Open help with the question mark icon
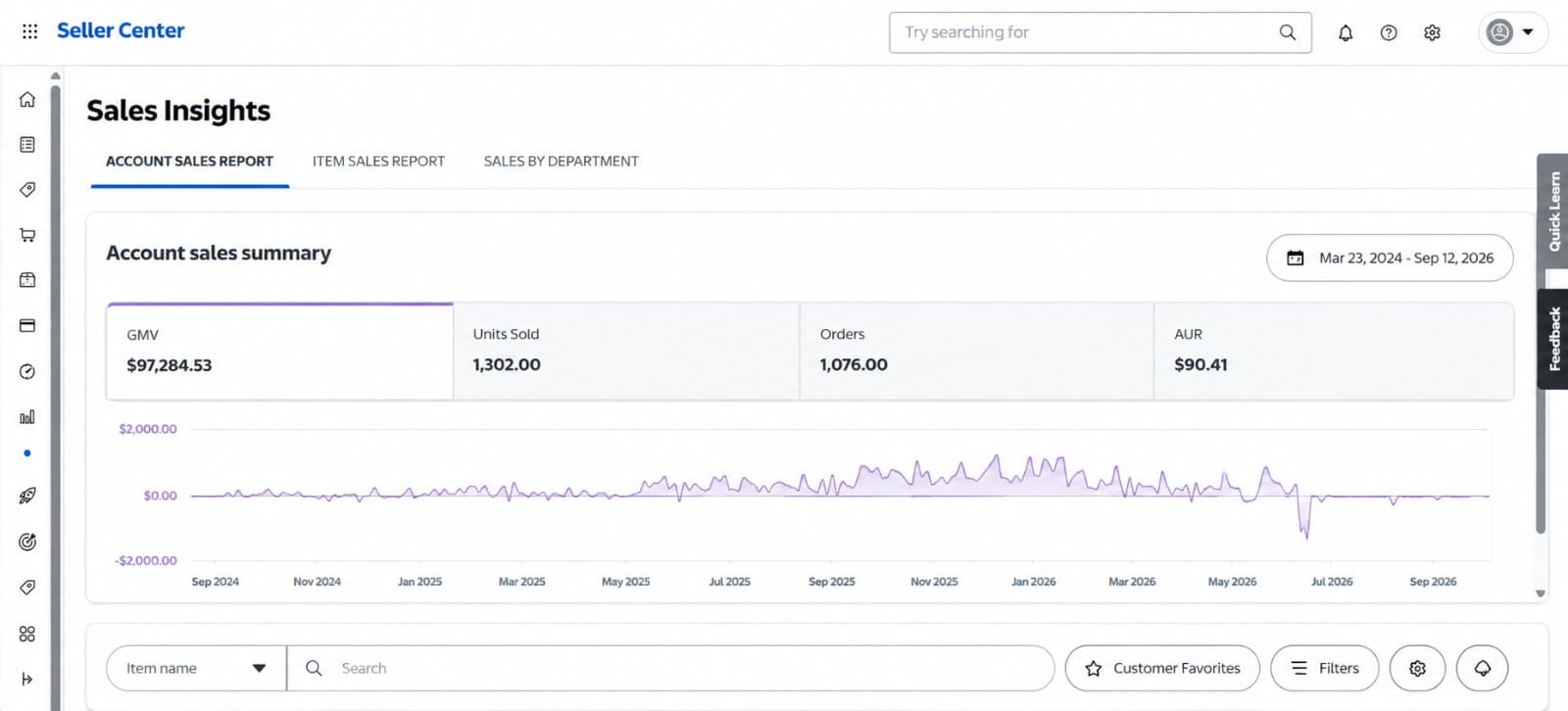This screenshot has height=711, width=1568. (1389, 32)
